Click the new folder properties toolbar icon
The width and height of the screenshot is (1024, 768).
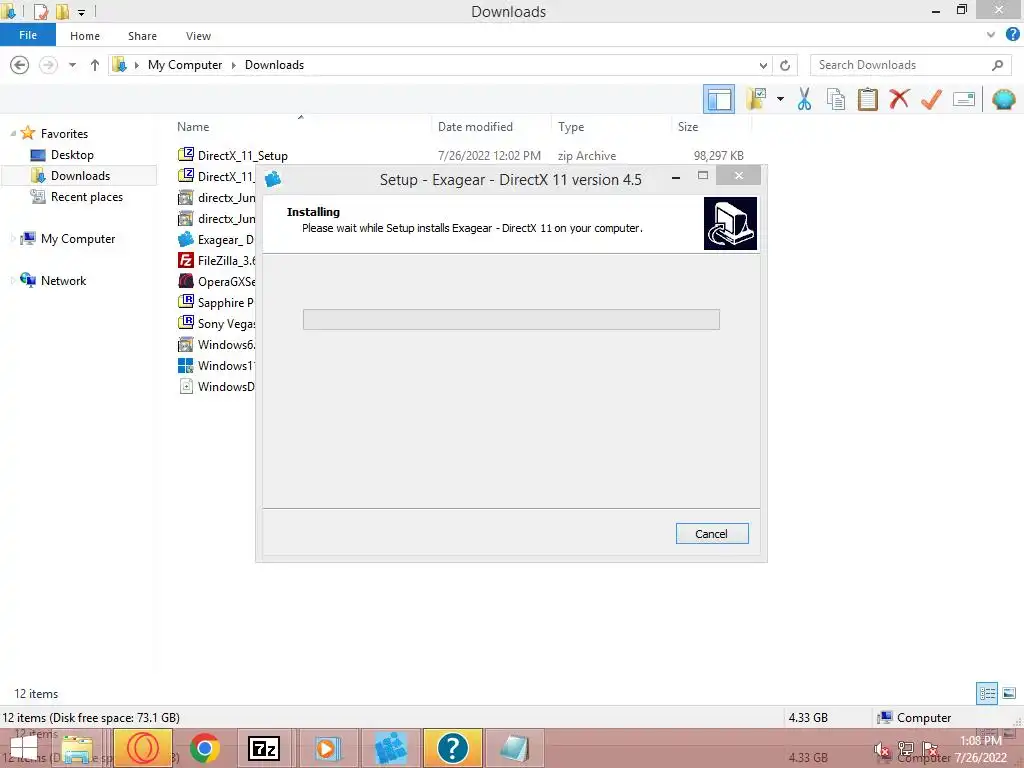pos(756,99)
